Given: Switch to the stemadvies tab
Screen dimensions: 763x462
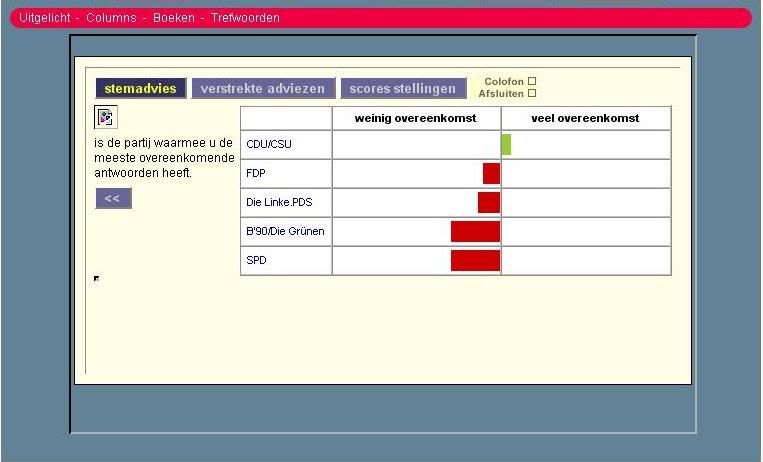Looking at the screenshot, I should click(141, 88).
